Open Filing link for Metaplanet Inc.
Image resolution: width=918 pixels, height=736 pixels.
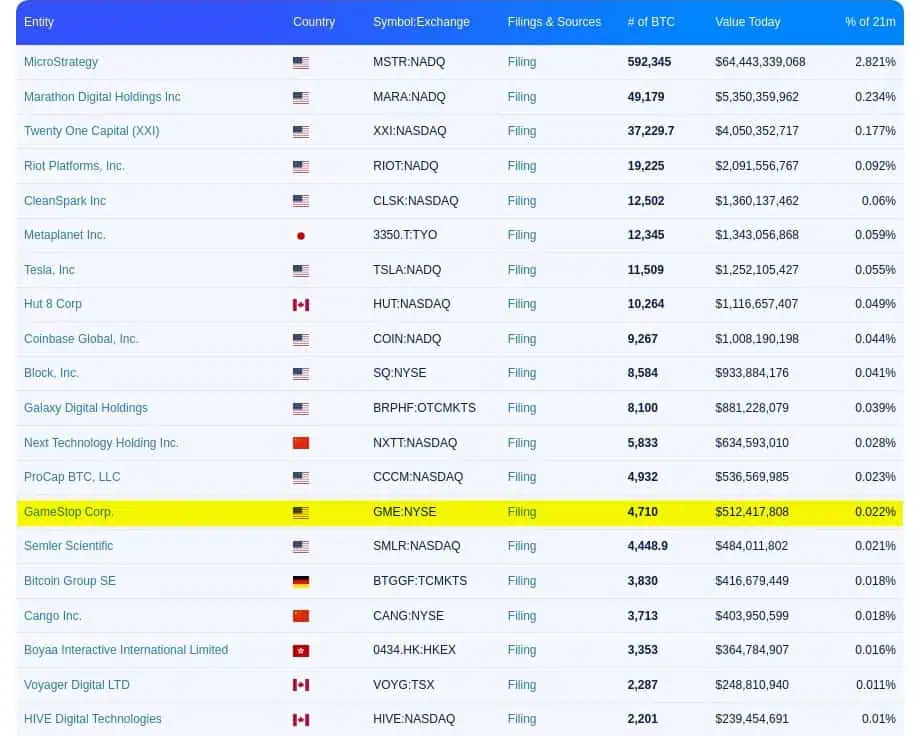coord(522,235)
